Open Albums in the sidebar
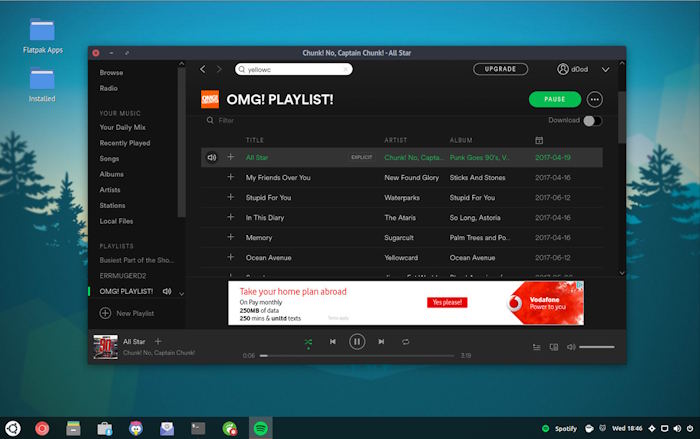Viewport: 700px width, 439px height. click(x=111, y=174)
